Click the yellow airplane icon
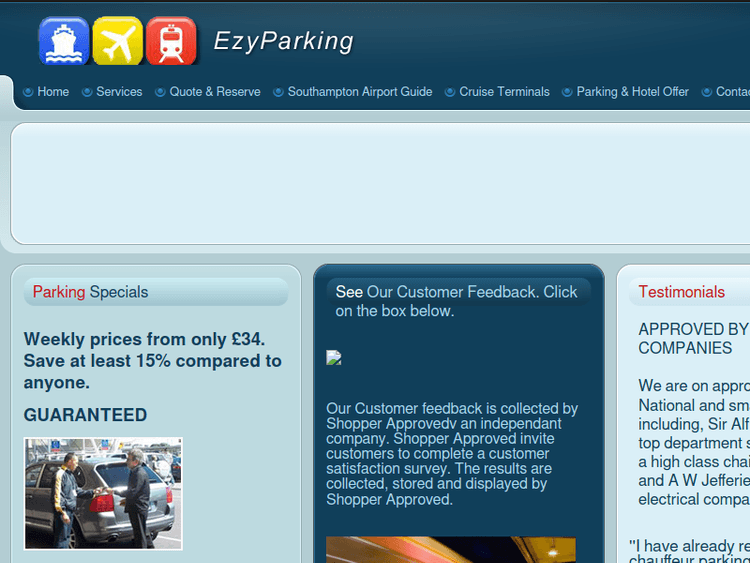Screen dimensions: 750x563 (117, 41)
